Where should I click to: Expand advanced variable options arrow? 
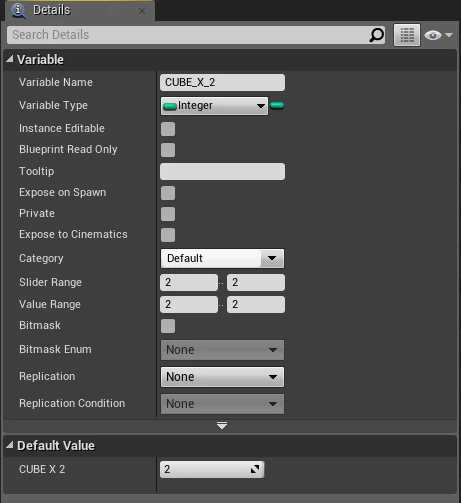coord(222,425)
